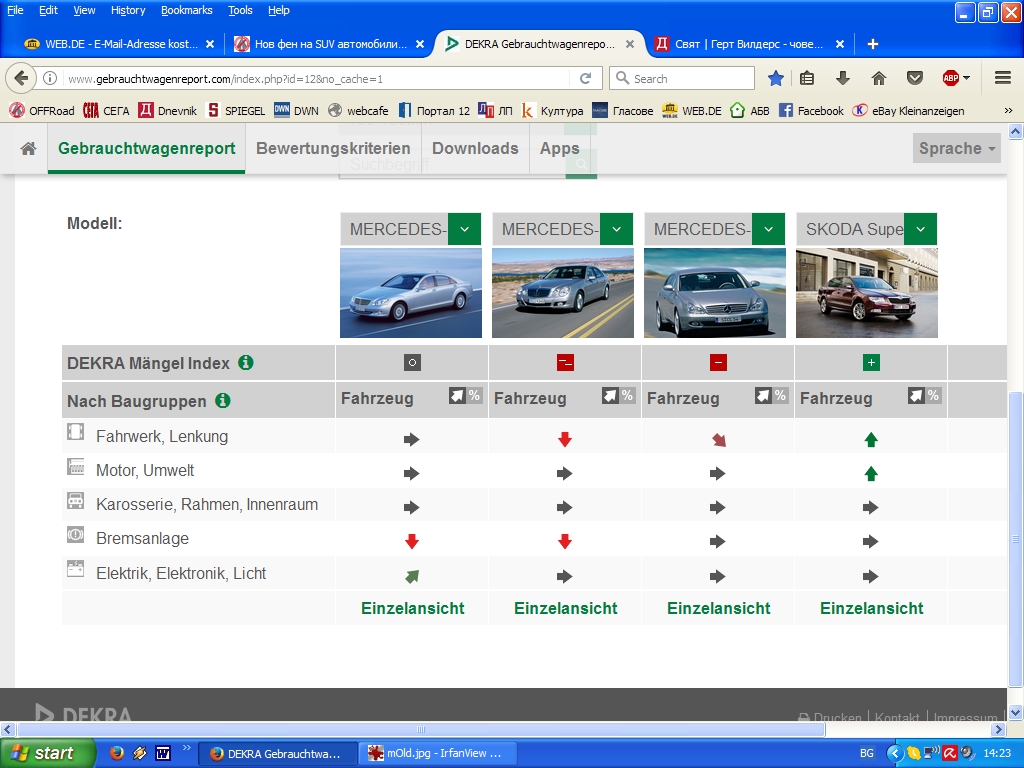
Task: Click the Facebook bookmark in the bookmarks bar
Action: click(811, 111)
